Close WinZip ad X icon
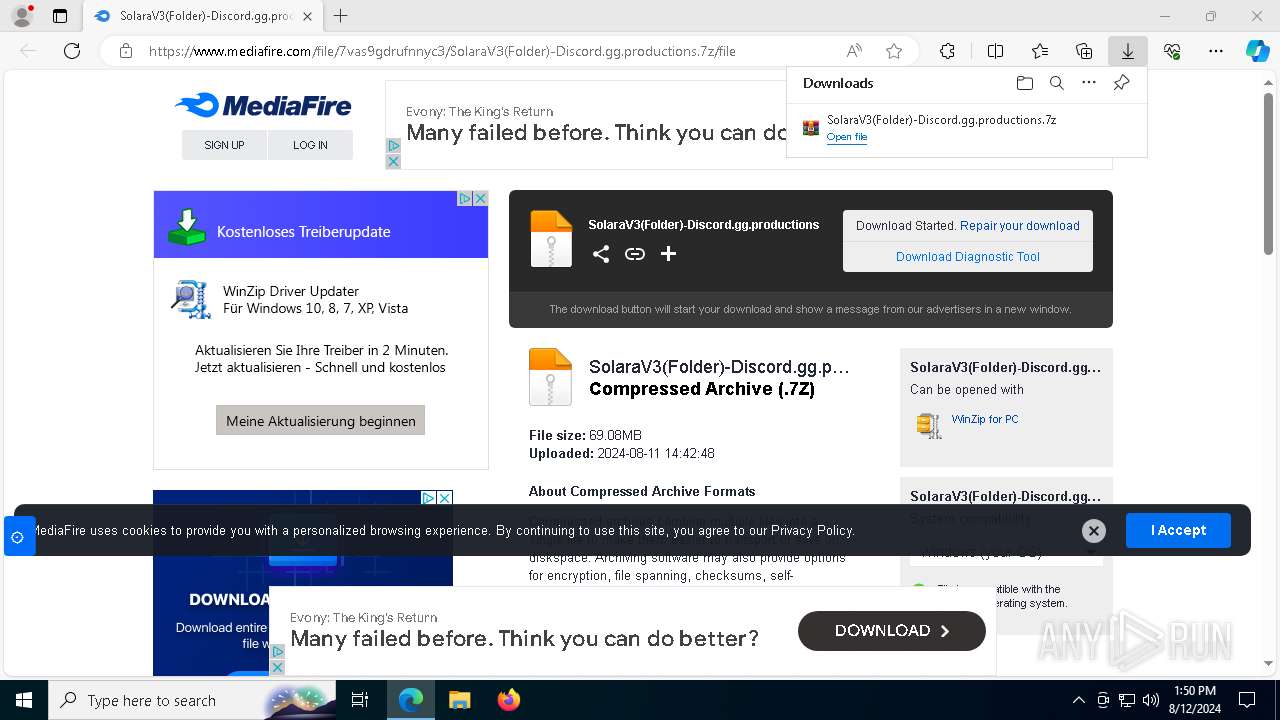 click(481, 198)
